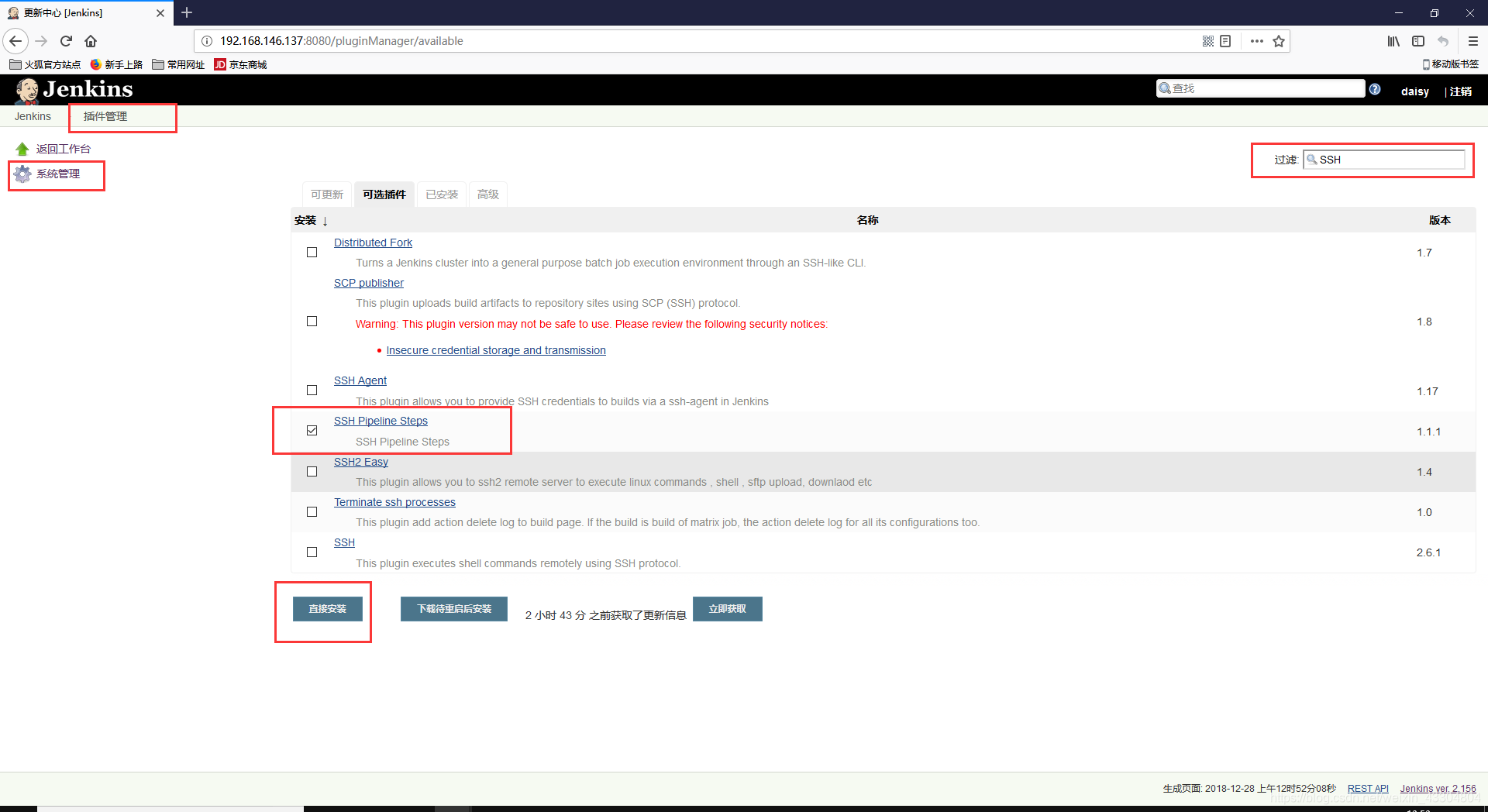Open Firefox library icon
Image resolution: width=1488 pixels, height=812 pixels.
[x=1393, y=41]
